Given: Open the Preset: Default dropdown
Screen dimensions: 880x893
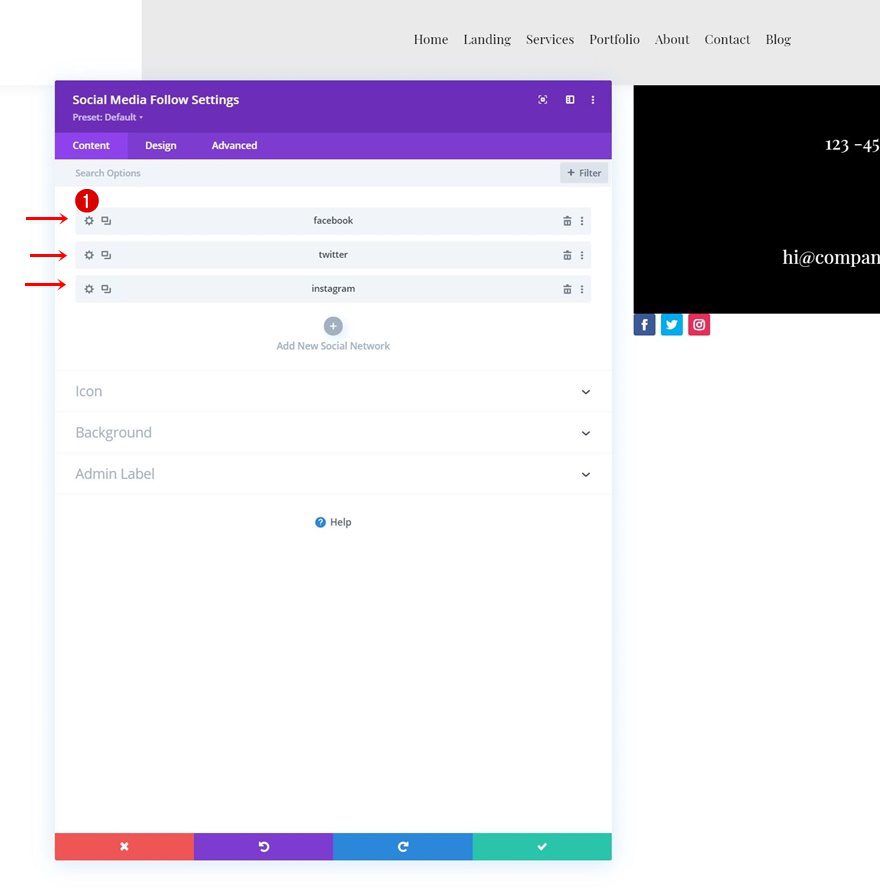Looking at the screenshot, I should [x=107, y=117].
